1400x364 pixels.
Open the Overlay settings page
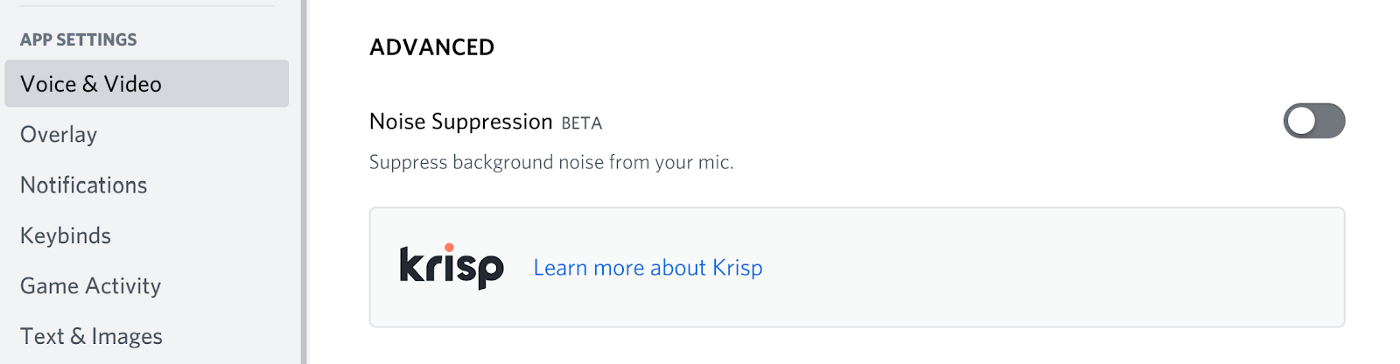tap(59, 134)
